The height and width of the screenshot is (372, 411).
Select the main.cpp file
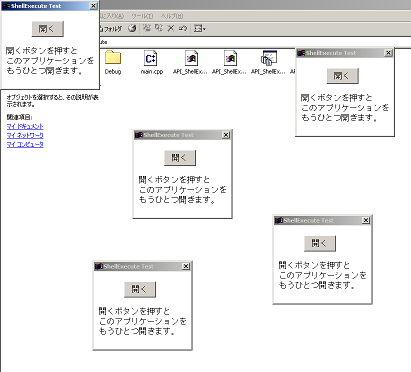click(x=151, y=62)
